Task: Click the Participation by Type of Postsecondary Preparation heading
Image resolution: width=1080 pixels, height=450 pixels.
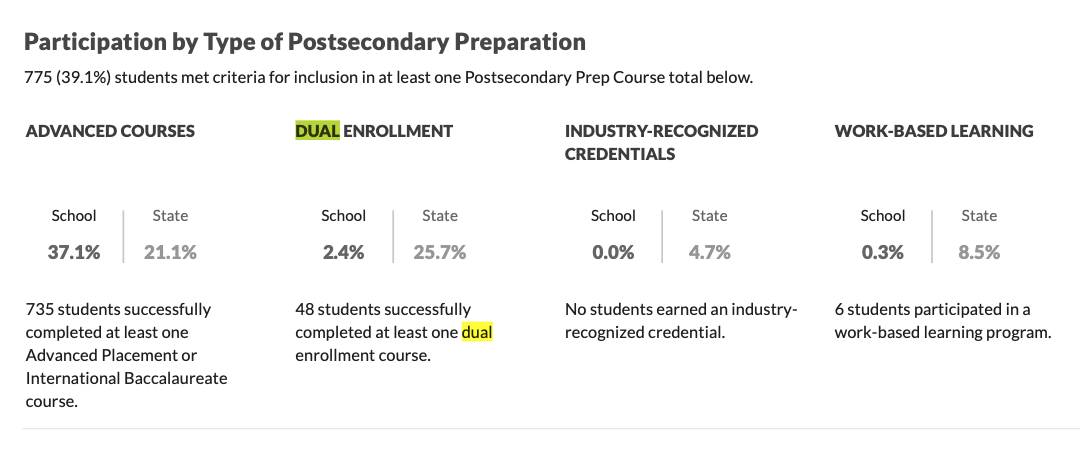Action: click(304, 42)
